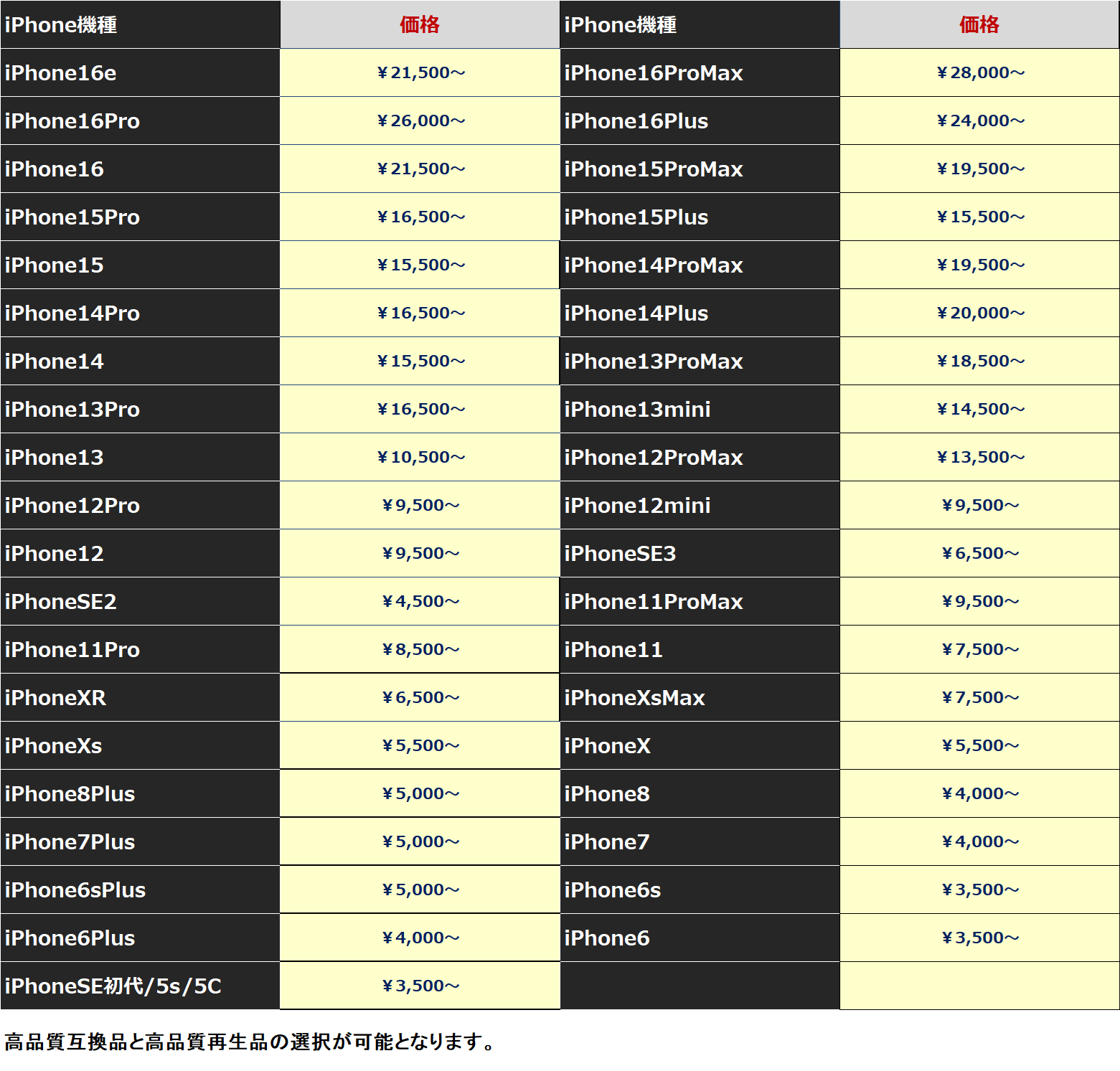This screenshot has width=1120, height=1071.
Task: Click the 高品質互換品 footnote text
Action: point(250,1042)
